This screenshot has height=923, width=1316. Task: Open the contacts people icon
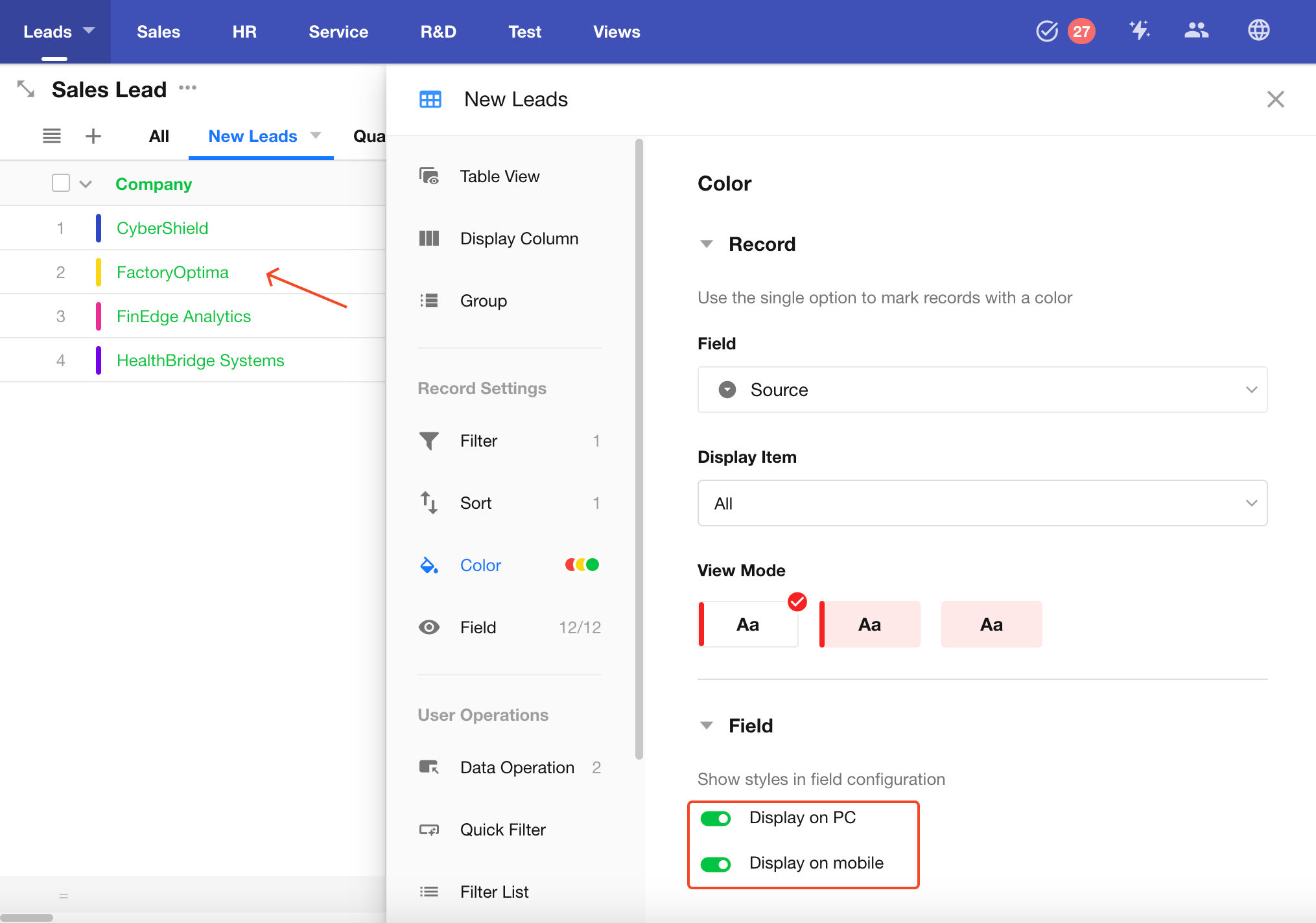[1196, 30]
